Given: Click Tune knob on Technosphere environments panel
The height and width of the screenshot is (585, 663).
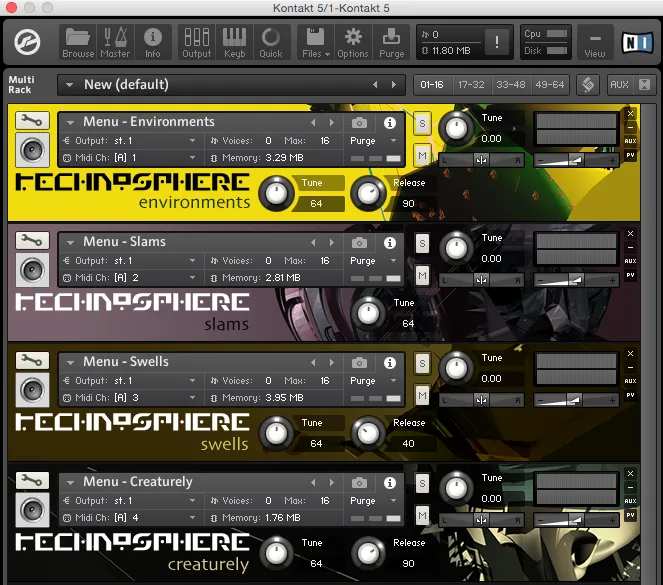Looking at the screenshot, I should pyautogui.click(x=276, y=194).
